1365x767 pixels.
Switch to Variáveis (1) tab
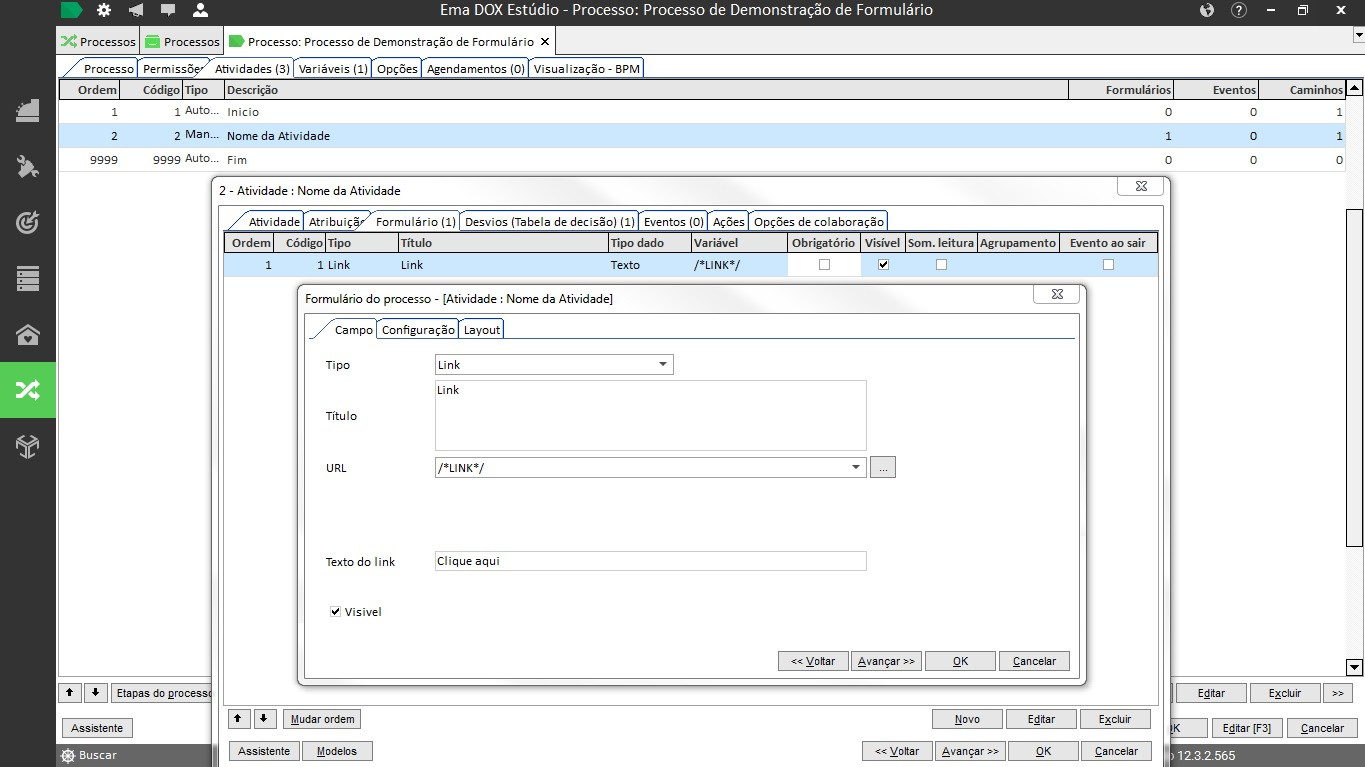(333, 69)
